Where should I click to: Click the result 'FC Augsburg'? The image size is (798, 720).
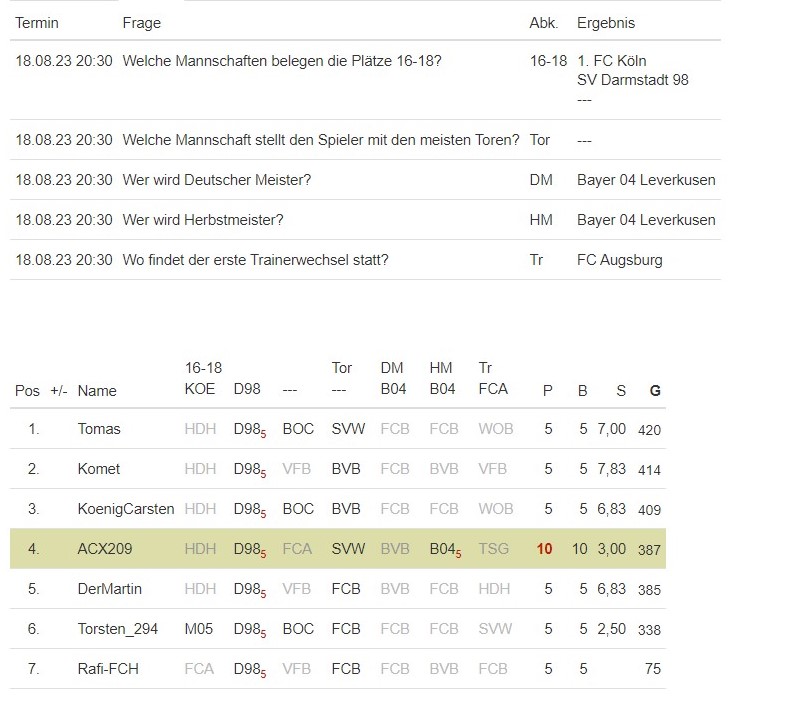(x=620, y=260)
